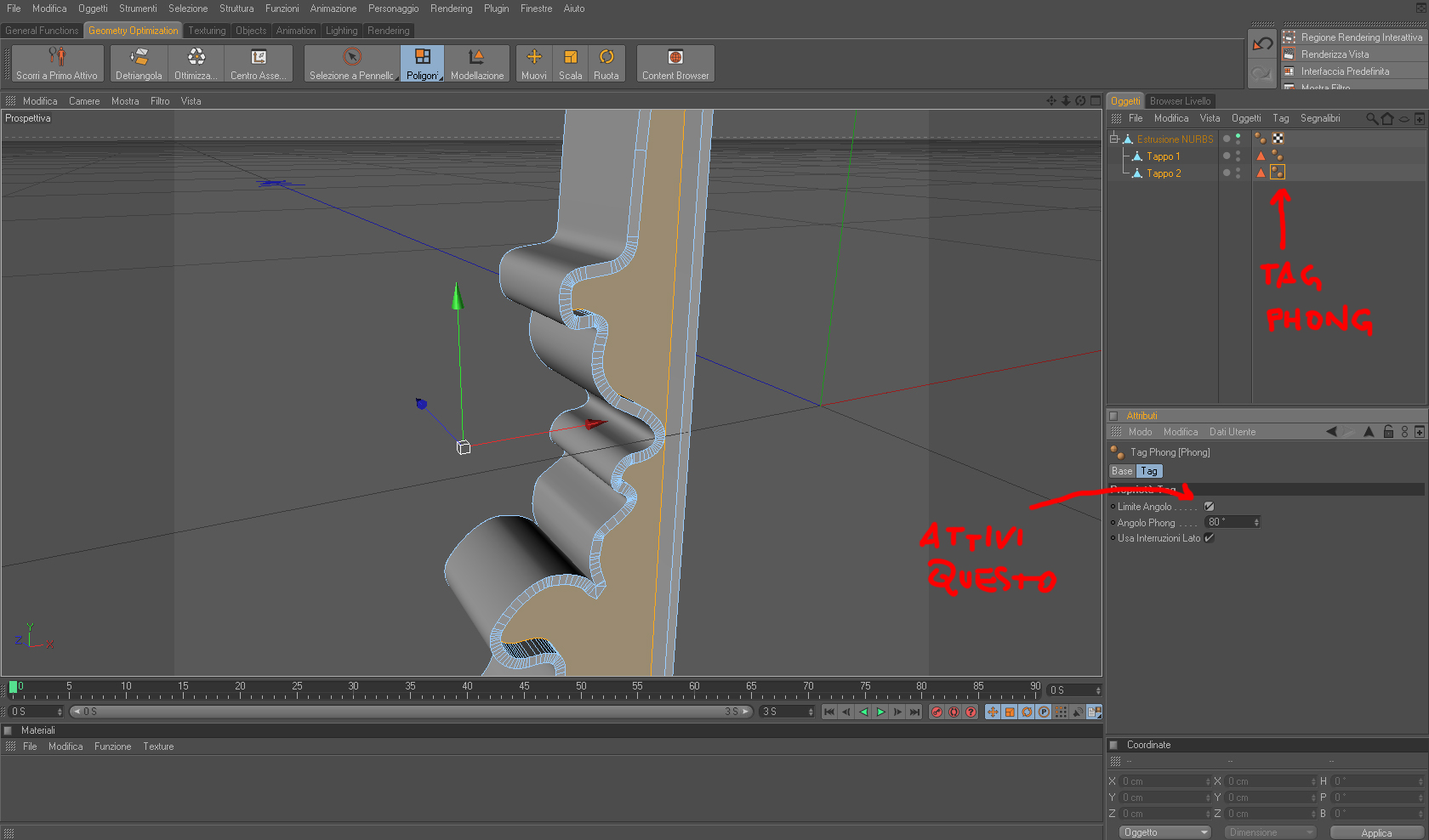1429x840 pixels.
Task: Switch to Poligoni polygon mode
Action: 423,64
